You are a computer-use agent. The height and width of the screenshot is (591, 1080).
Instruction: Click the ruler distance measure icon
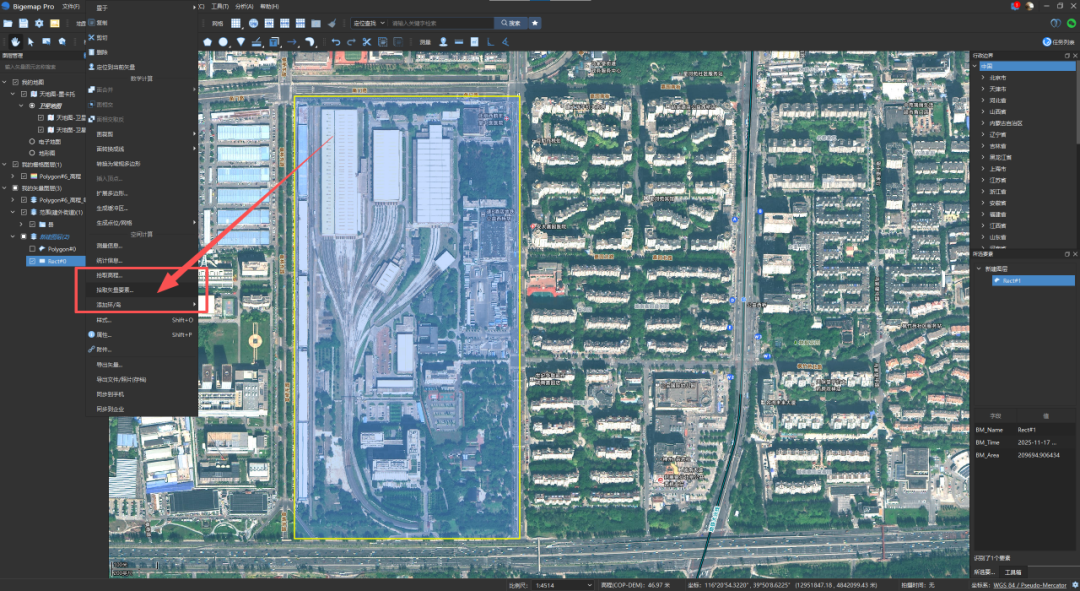[459, 42]
